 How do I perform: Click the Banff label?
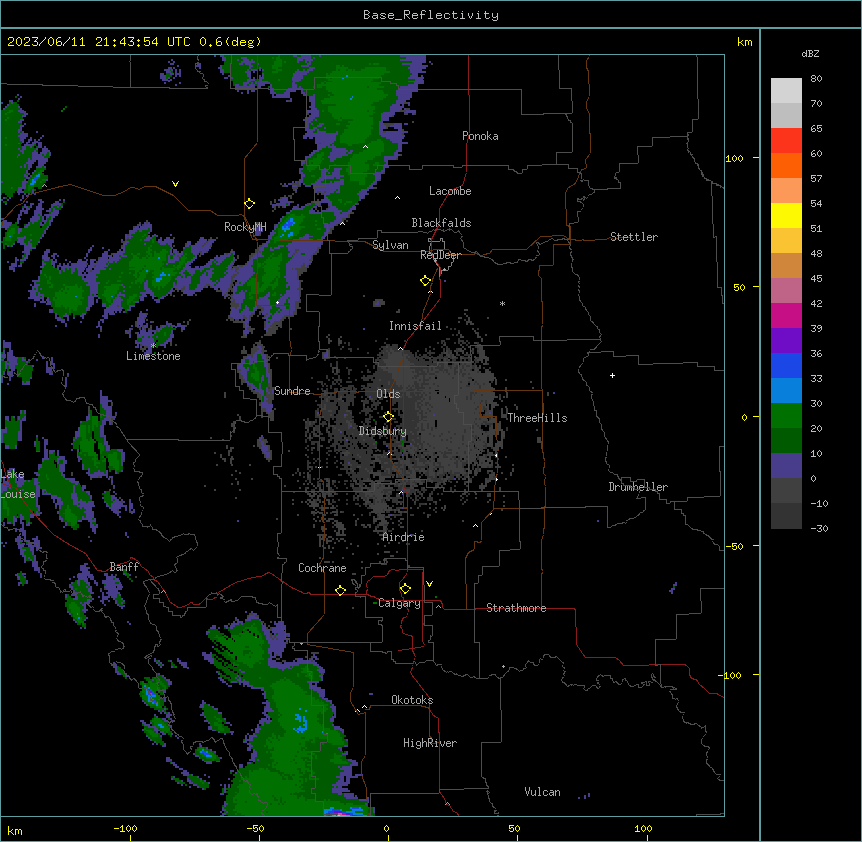click(x=124, y=567)
